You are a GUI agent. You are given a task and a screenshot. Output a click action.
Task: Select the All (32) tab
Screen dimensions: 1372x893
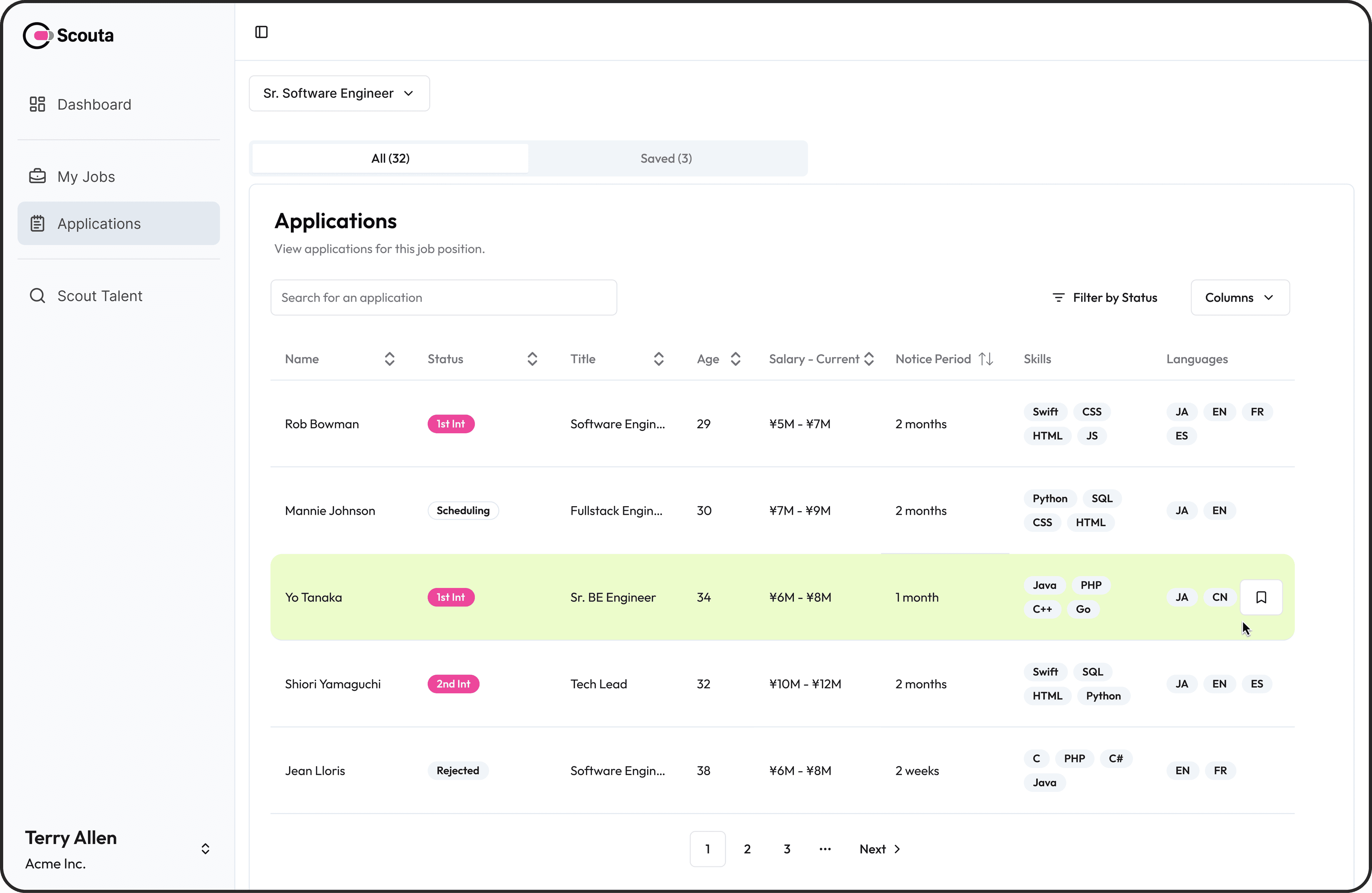(x=390, y=159)
